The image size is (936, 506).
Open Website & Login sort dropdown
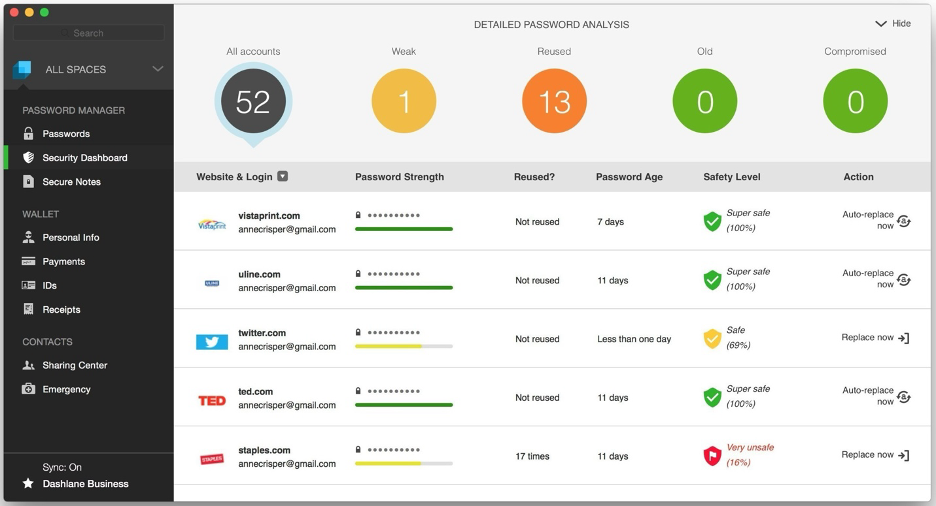tap(283, 176)
